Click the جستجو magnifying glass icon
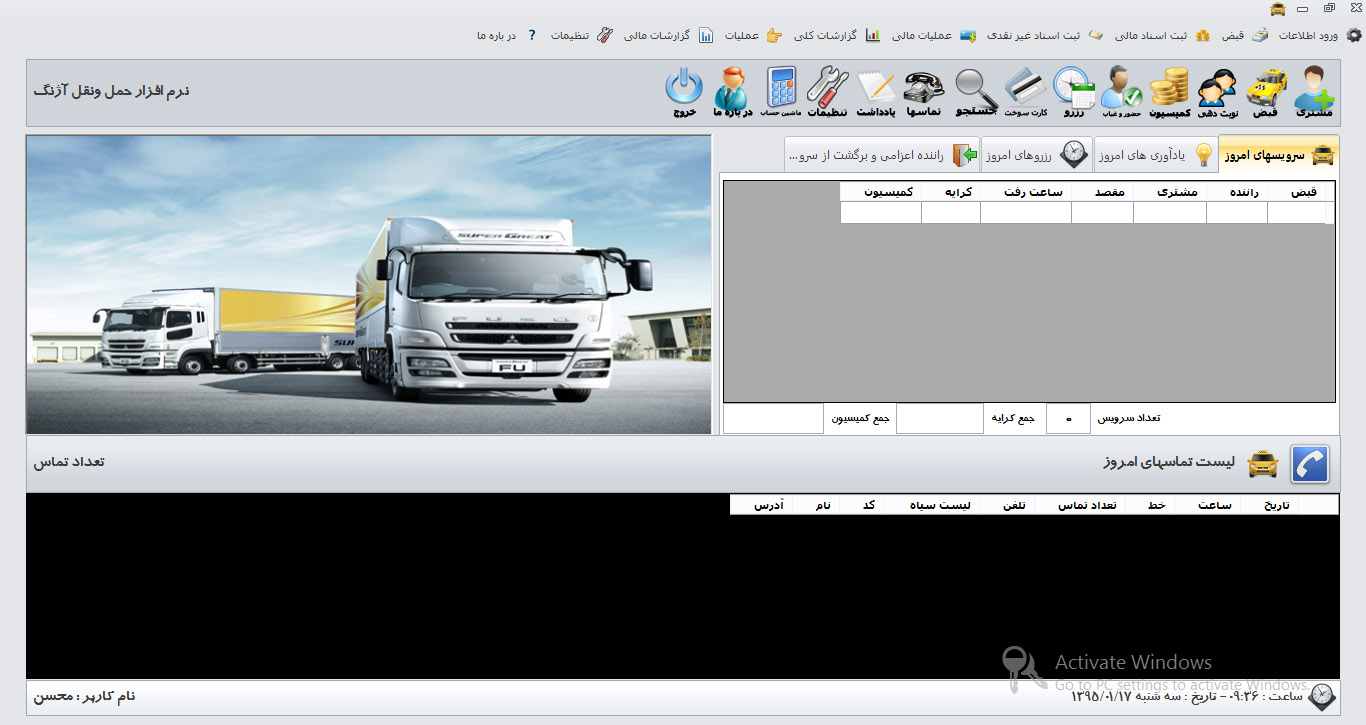The width and height of the screenshot is (1366, 725). tap(977, 92)
